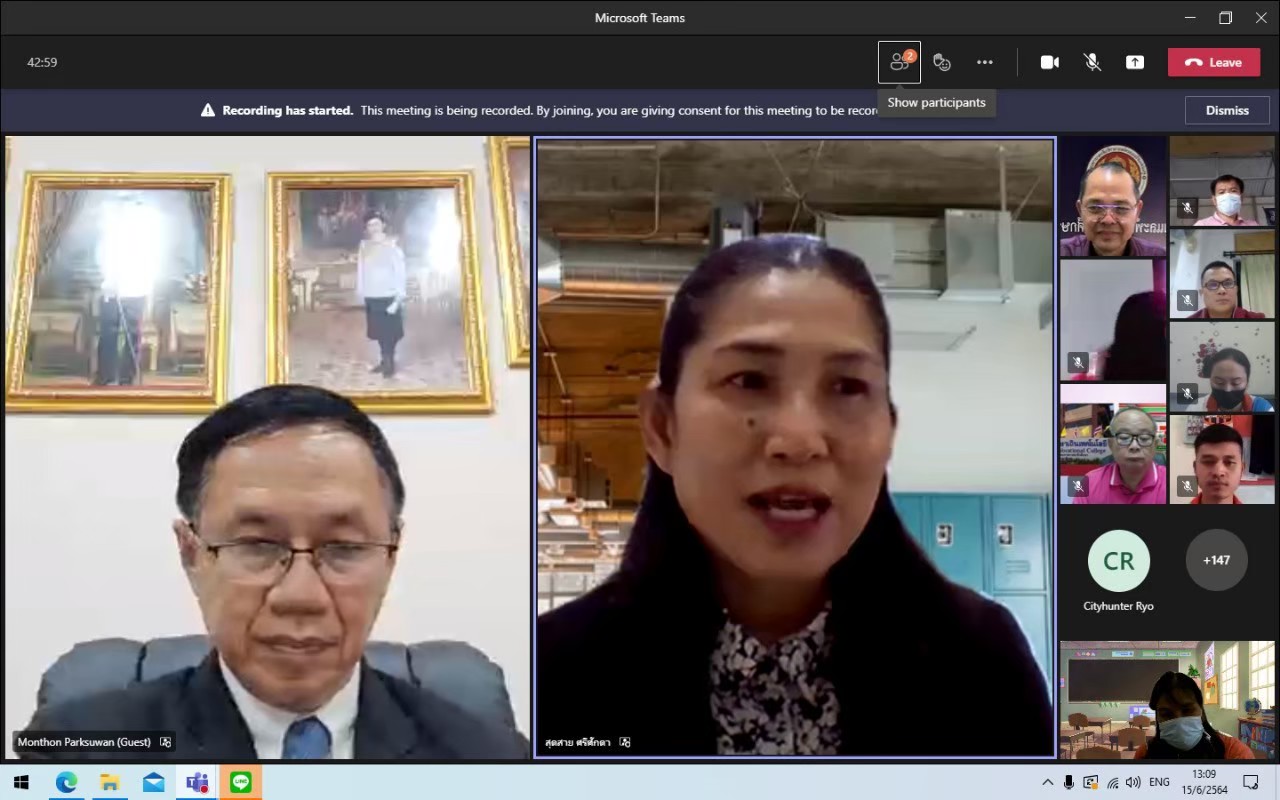1280x800 pixels.
Task: Switch to Microsoft Teams taskbar icon
Action: point(197,782)
